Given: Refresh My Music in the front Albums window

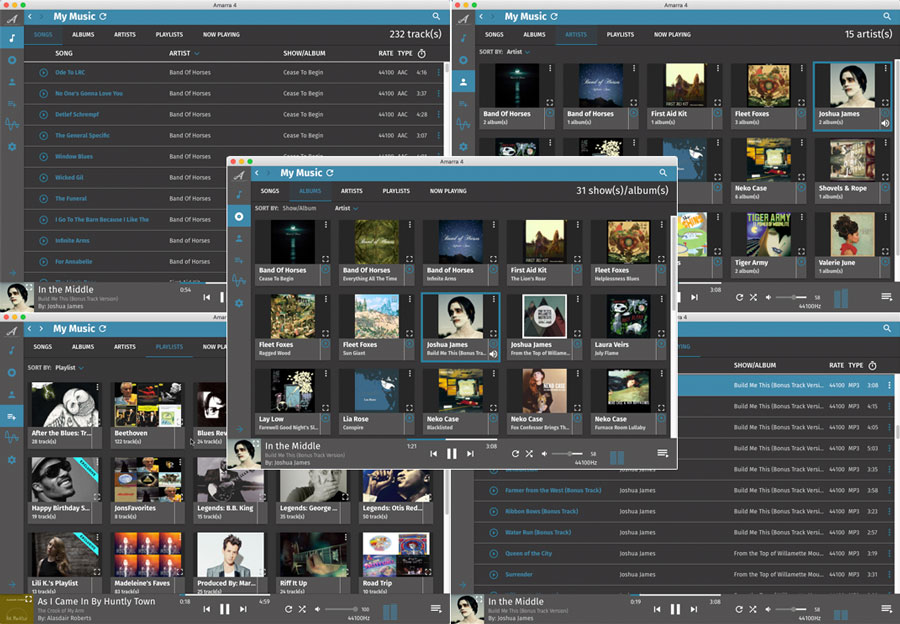Looking at the screenshot, I should [x=329, y=173].
